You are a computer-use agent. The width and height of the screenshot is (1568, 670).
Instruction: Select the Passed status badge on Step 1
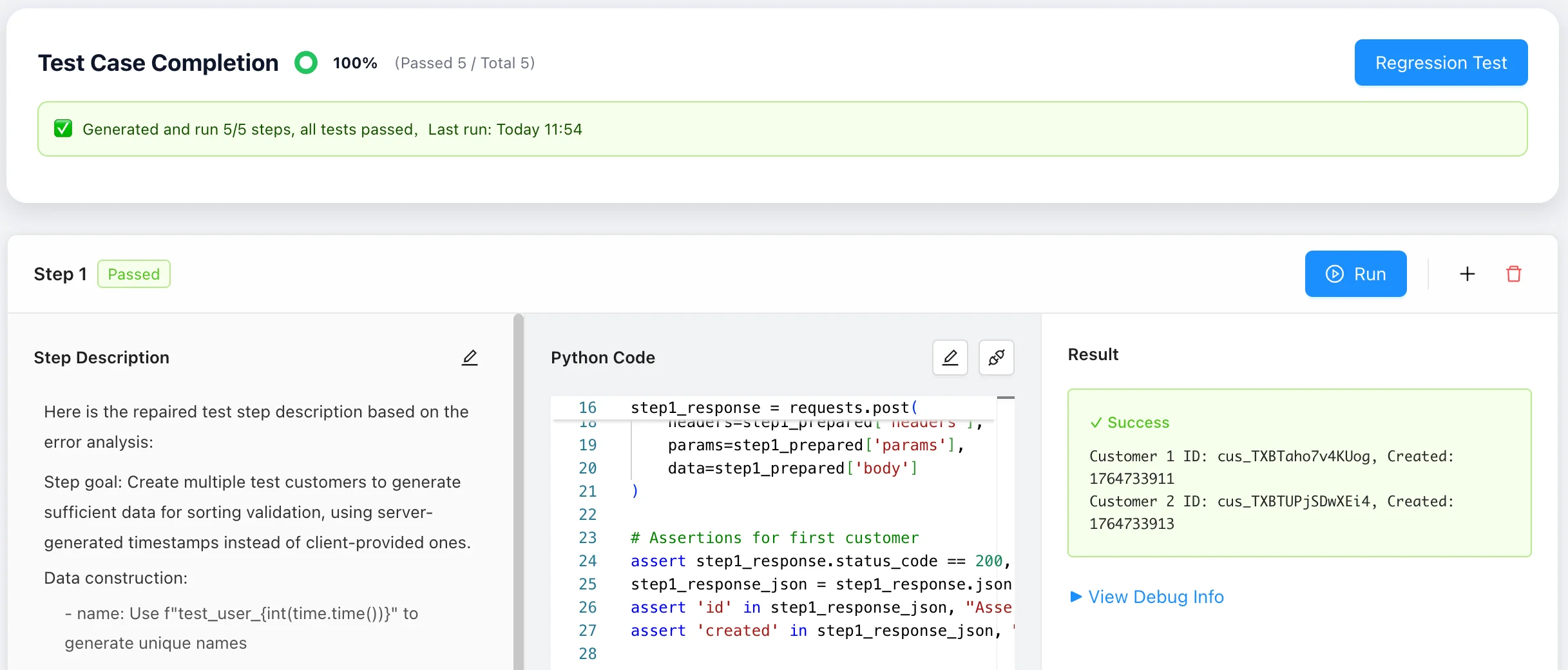coord(134,274)
